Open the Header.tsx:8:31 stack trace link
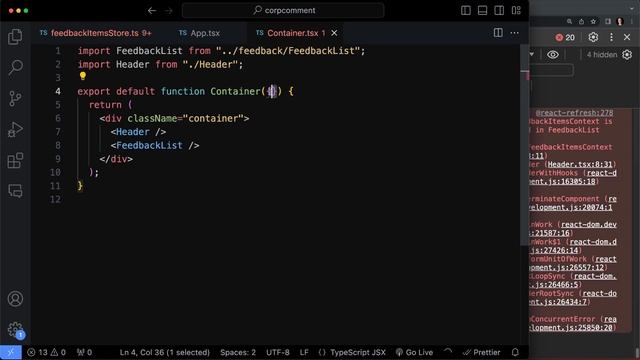 [580, 164]
